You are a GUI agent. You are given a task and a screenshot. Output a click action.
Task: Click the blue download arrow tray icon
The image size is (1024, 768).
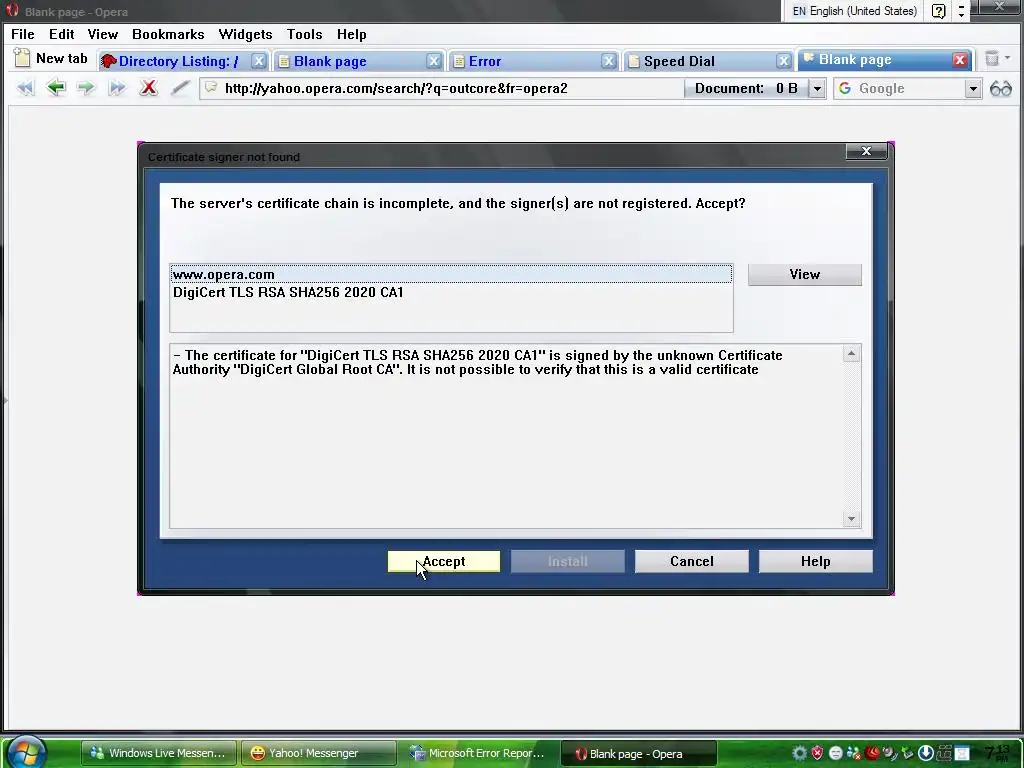click(x=925, y=753)
